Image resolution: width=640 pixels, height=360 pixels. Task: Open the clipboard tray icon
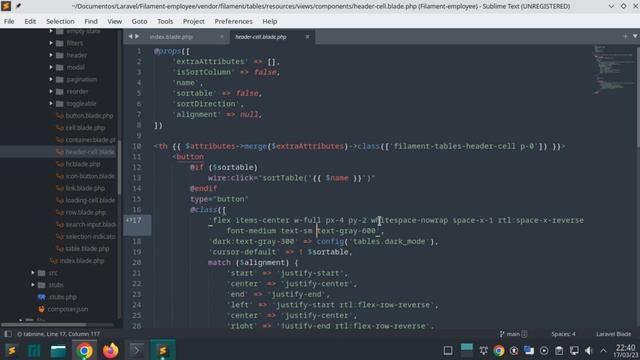tap(559, 350)
